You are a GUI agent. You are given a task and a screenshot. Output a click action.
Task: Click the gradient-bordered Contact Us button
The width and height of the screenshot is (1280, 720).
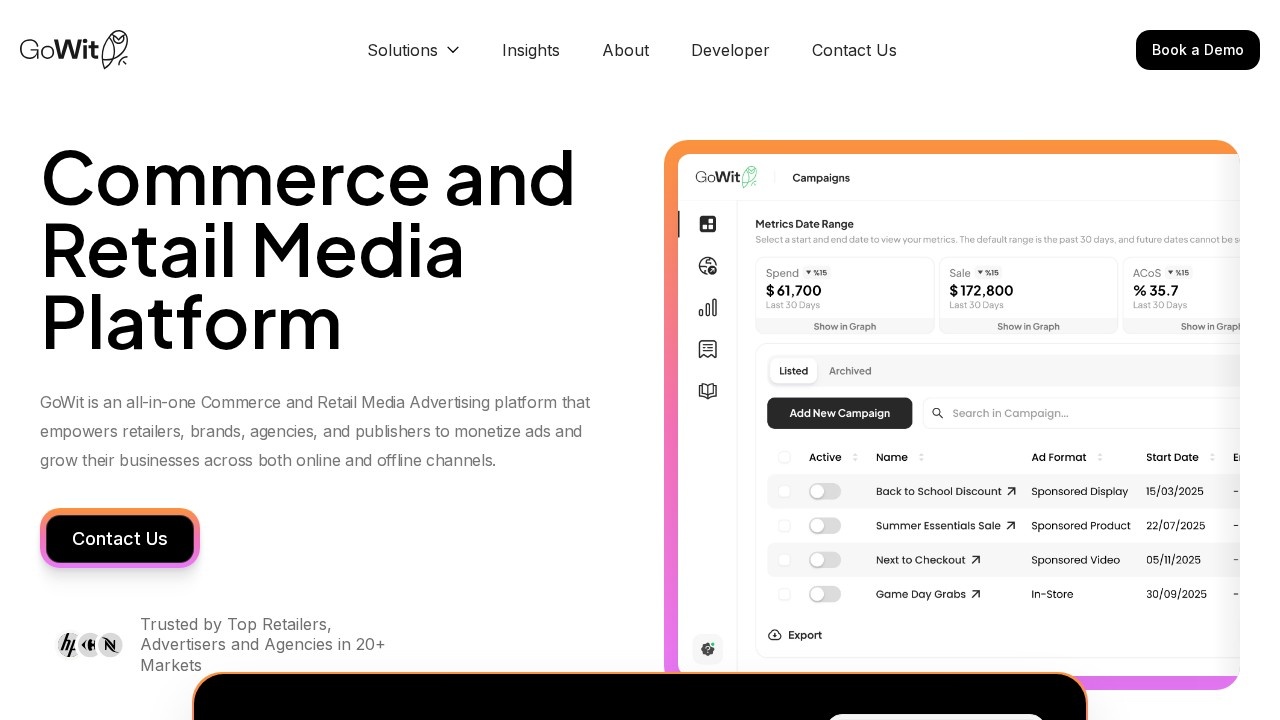(x=120, y=538)
